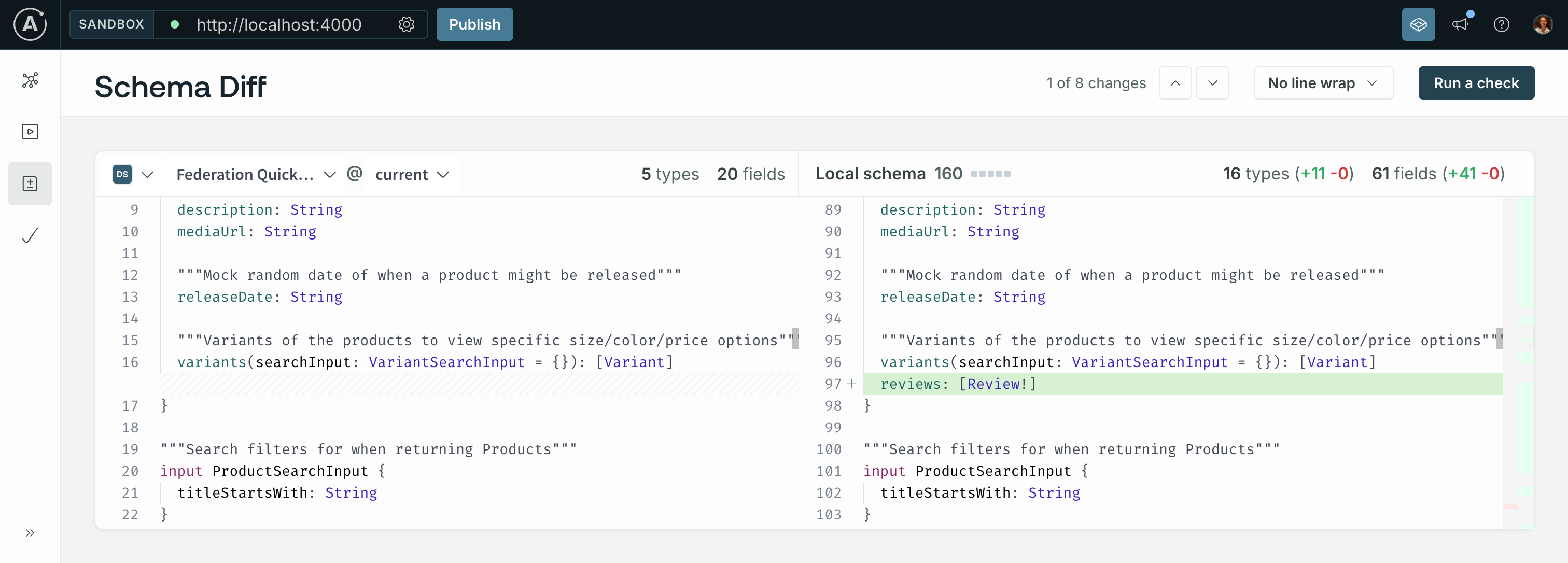This screenshot has width=1568, height=563.
Task: Click the Publish button
Action: tap(474, 24)
